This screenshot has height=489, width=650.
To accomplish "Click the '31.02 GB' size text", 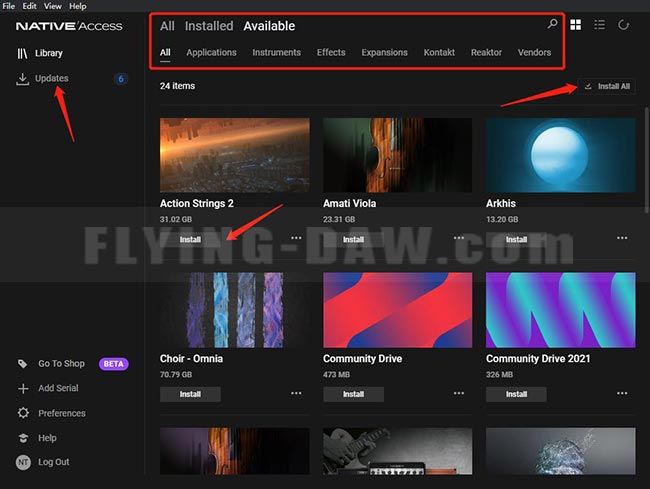I will (x=176, y=219).
